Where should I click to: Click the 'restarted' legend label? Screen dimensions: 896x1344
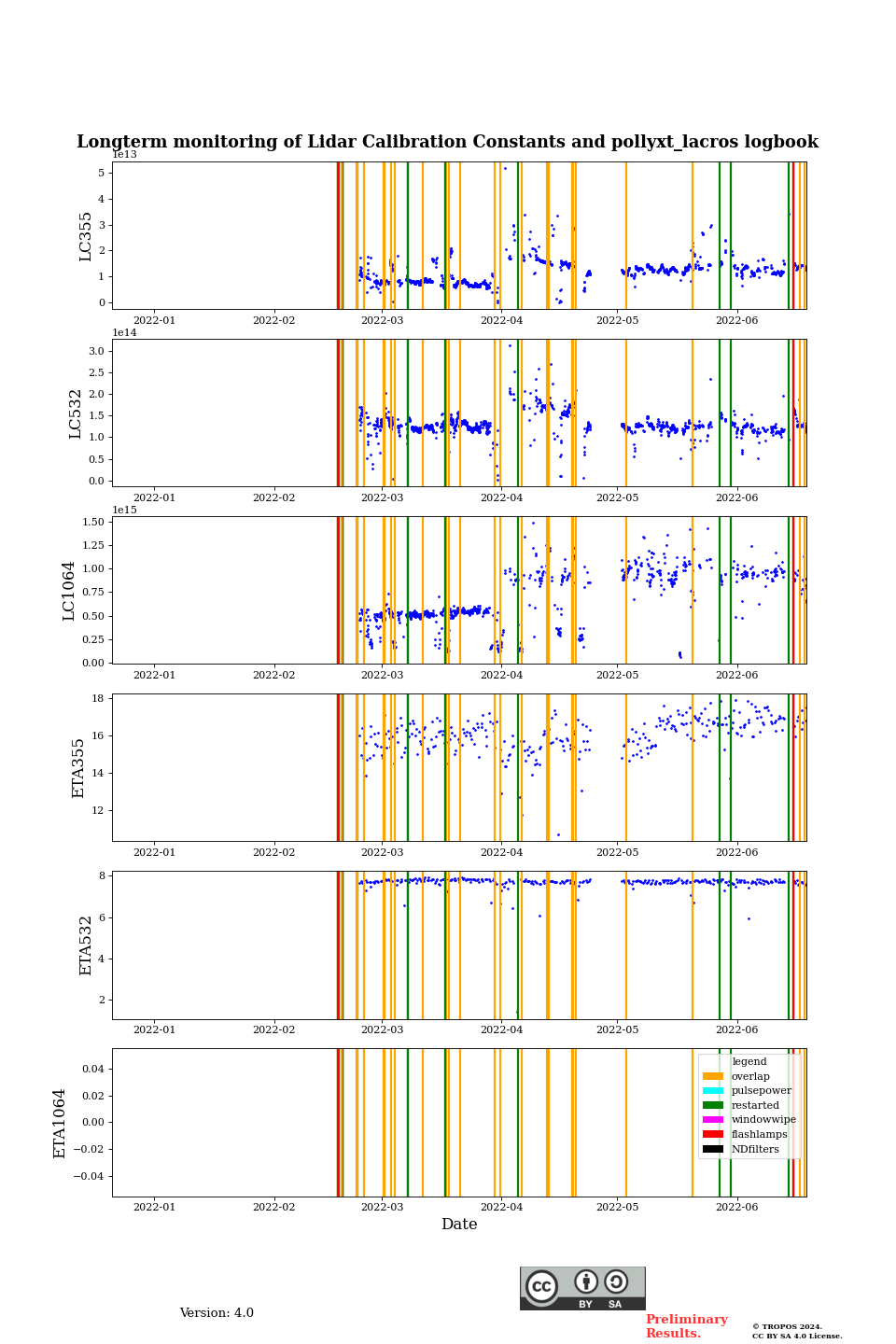[755, 1105]
